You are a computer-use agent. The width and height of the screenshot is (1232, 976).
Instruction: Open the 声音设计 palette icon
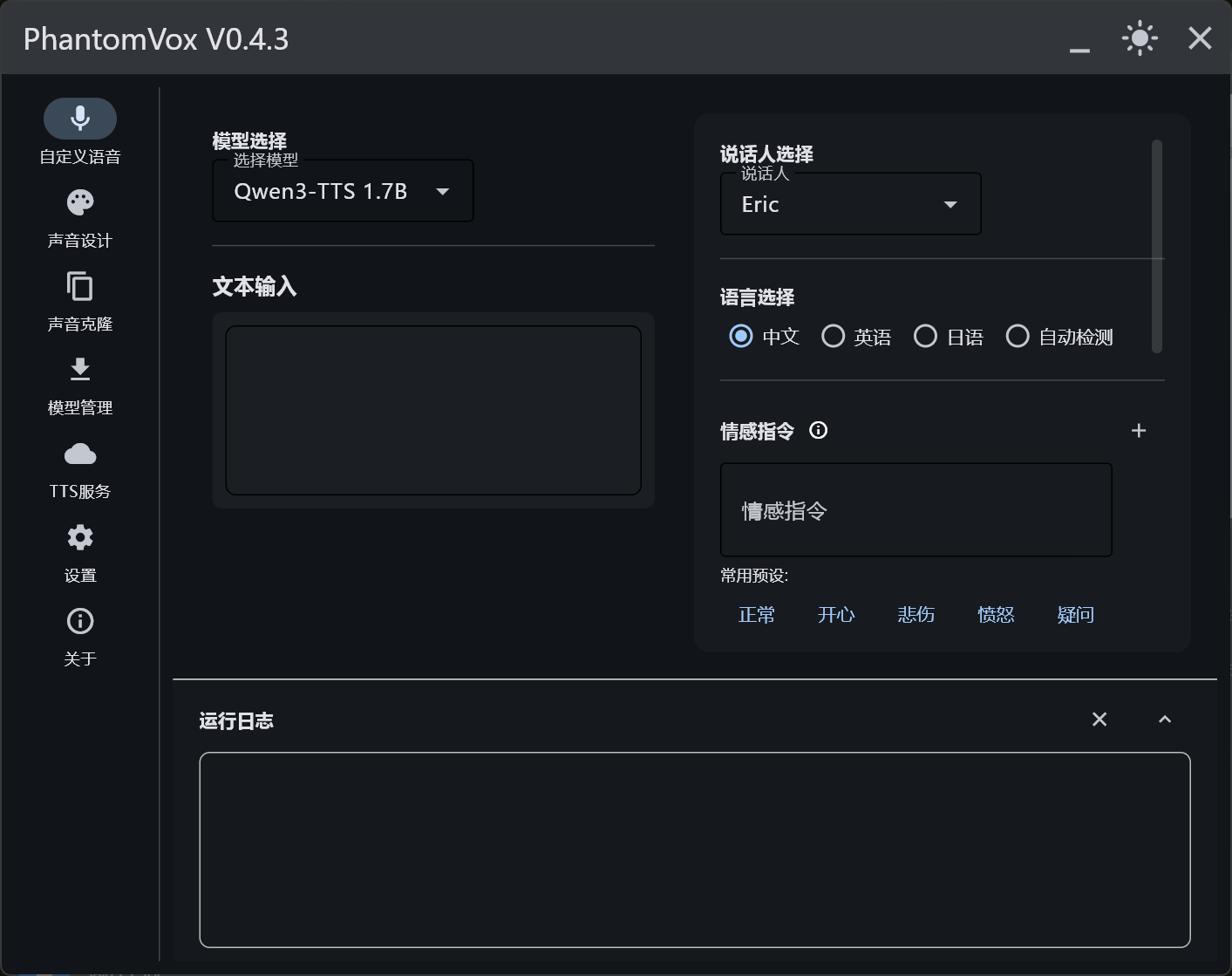[x=80, y=203]
